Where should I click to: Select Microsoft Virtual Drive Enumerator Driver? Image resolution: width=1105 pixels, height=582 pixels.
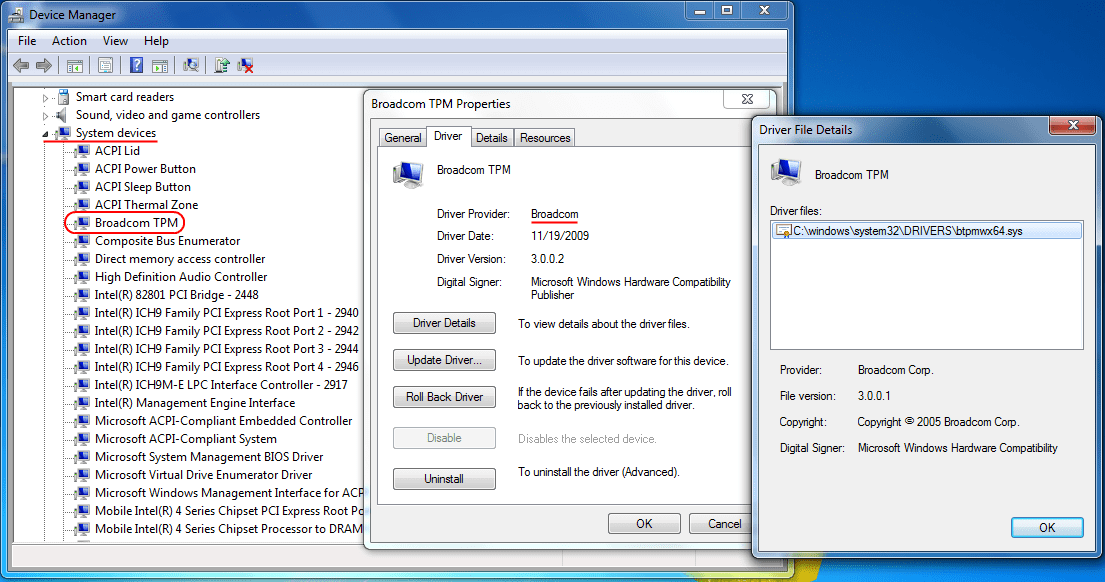tap(203, 475)
